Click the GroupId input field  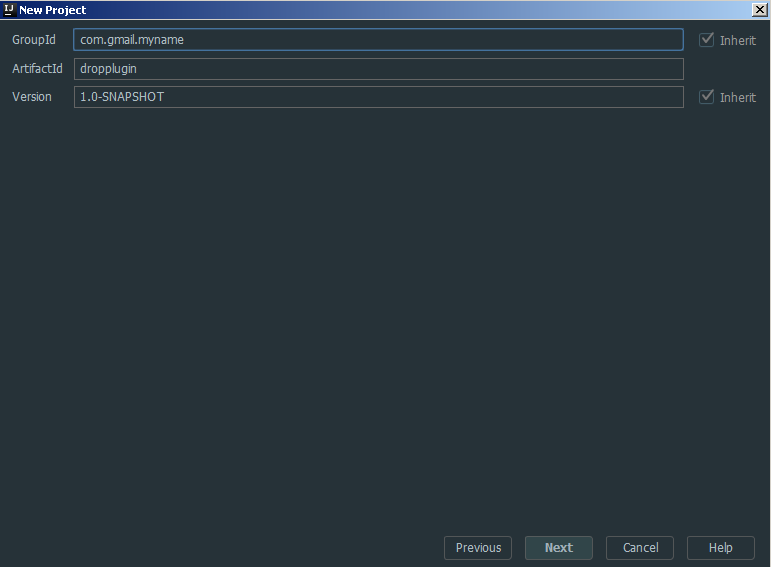[x=378, y=40]
